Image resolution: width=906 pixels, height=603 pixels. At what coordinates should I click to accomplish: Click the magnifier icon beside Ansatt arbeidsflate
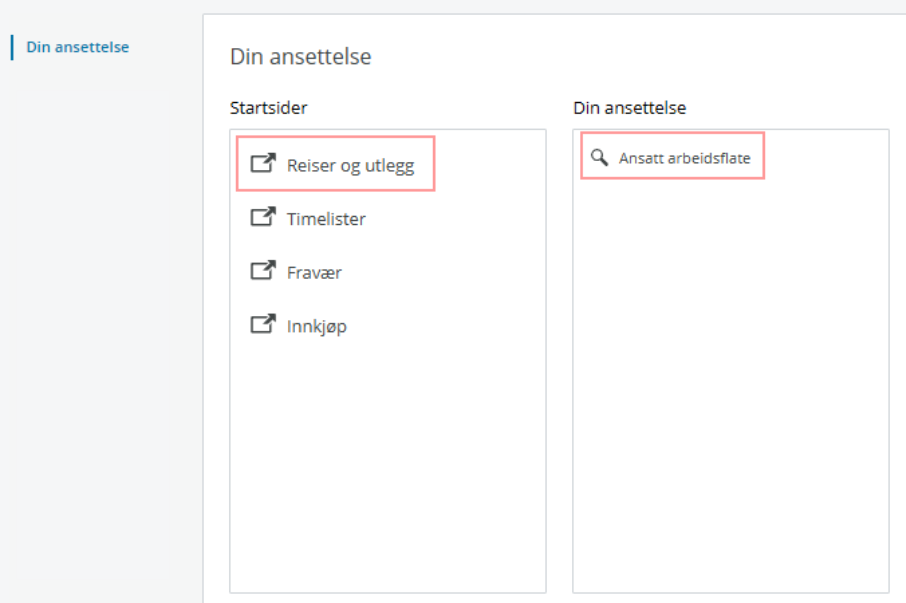[600, 156]
